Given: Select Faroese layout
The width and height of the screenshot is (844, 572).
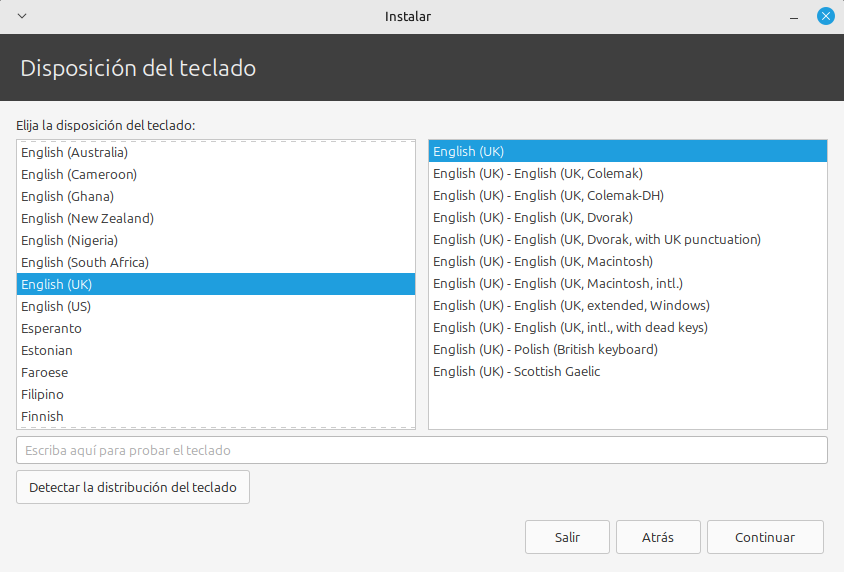Looking at the screenshot, I should 216,372.
